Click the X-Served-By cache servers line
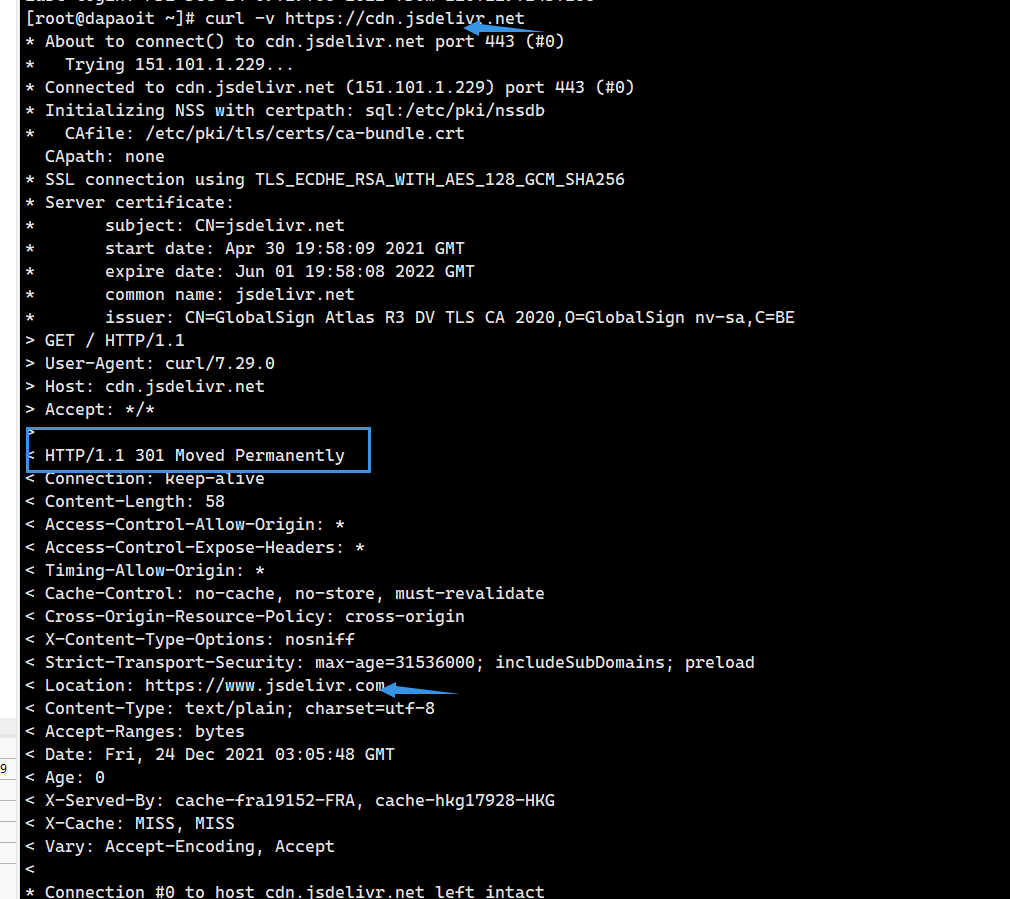Viewport: 1010px width, 899px height. (290, 800)
